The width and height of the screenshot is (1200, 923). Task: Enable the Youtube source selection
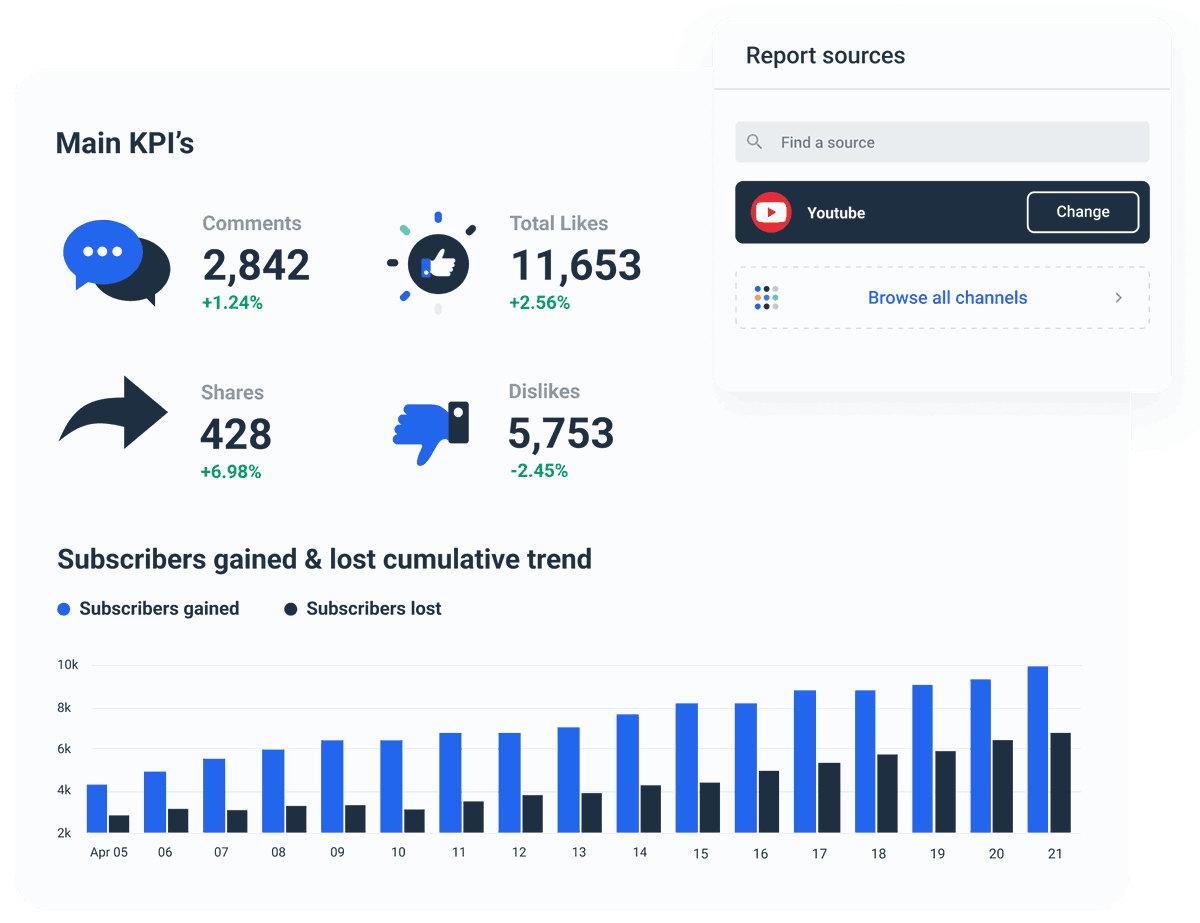pyautogui.click(x=940, y=212)
